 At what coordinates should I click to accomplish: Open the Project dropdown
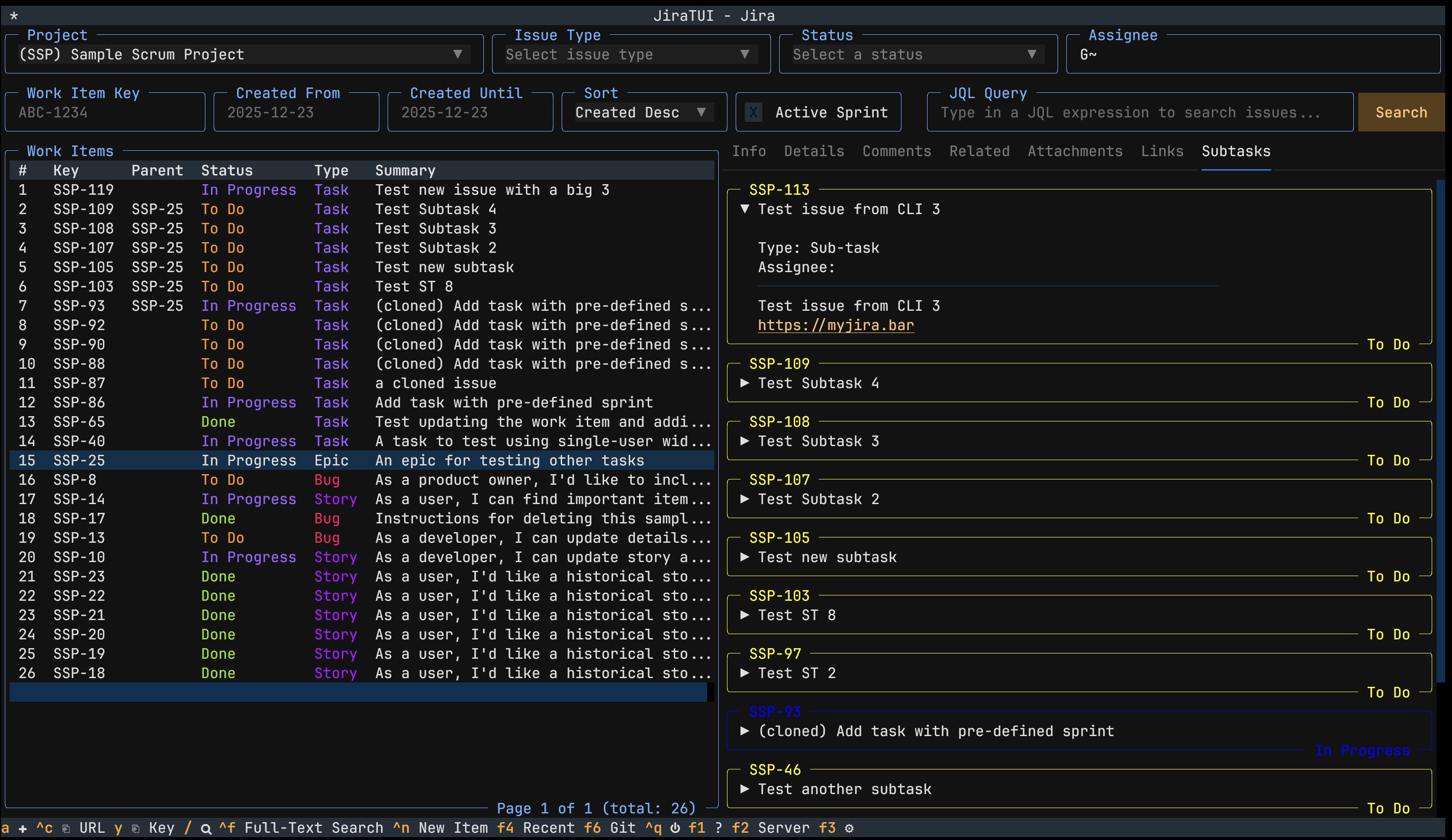pos(244,55)
